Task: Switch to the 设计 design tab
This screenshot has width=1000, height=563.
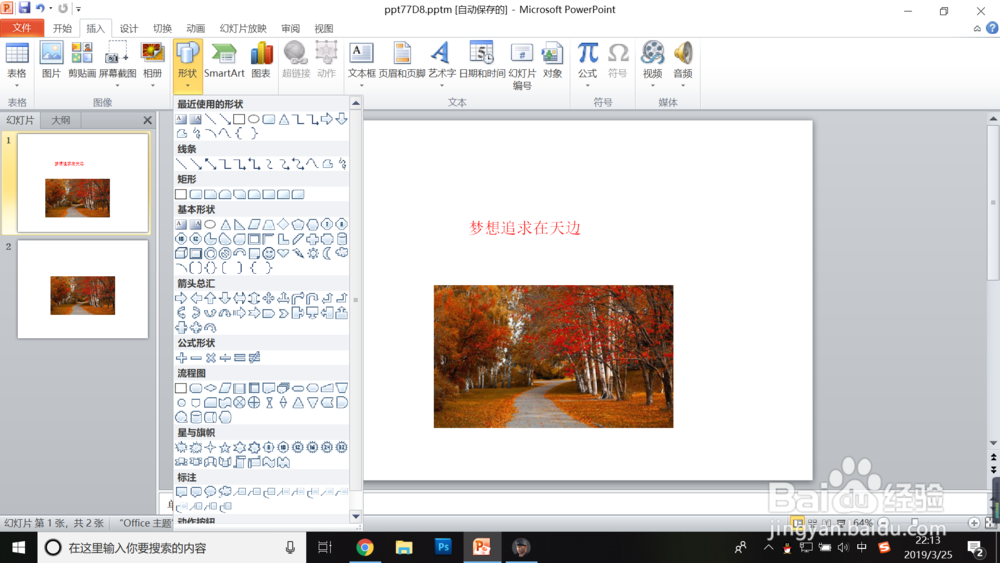Action: pyautogui.click(x=129, y=28)
